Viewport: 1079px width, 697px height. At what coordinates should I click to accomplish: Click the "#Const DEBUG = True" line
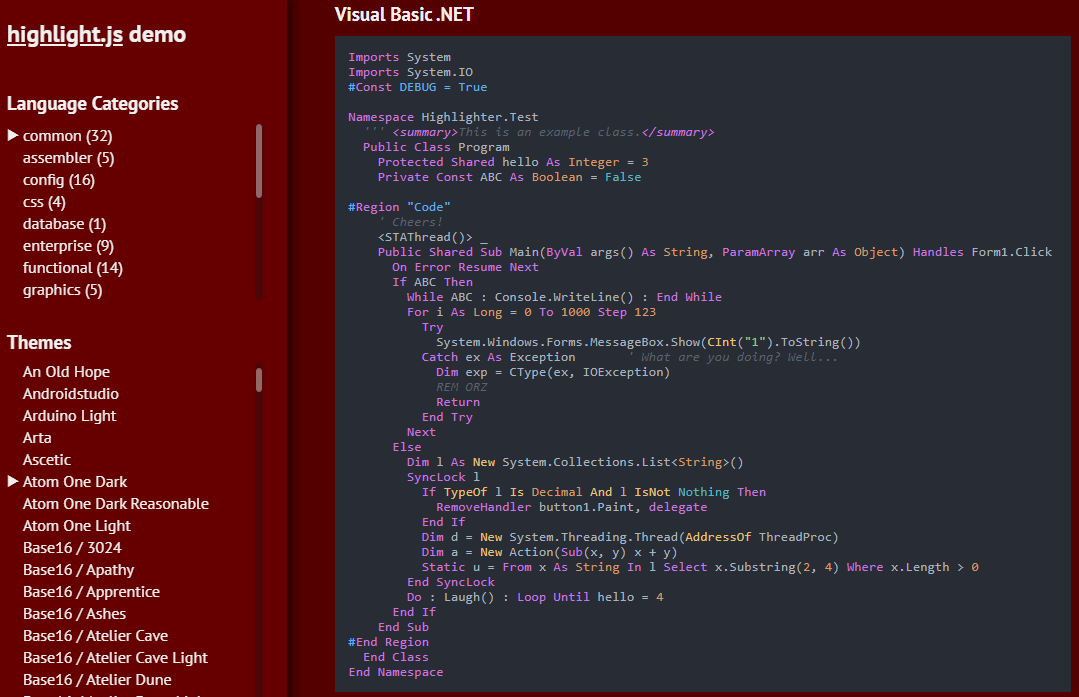(x=418, y=87)
